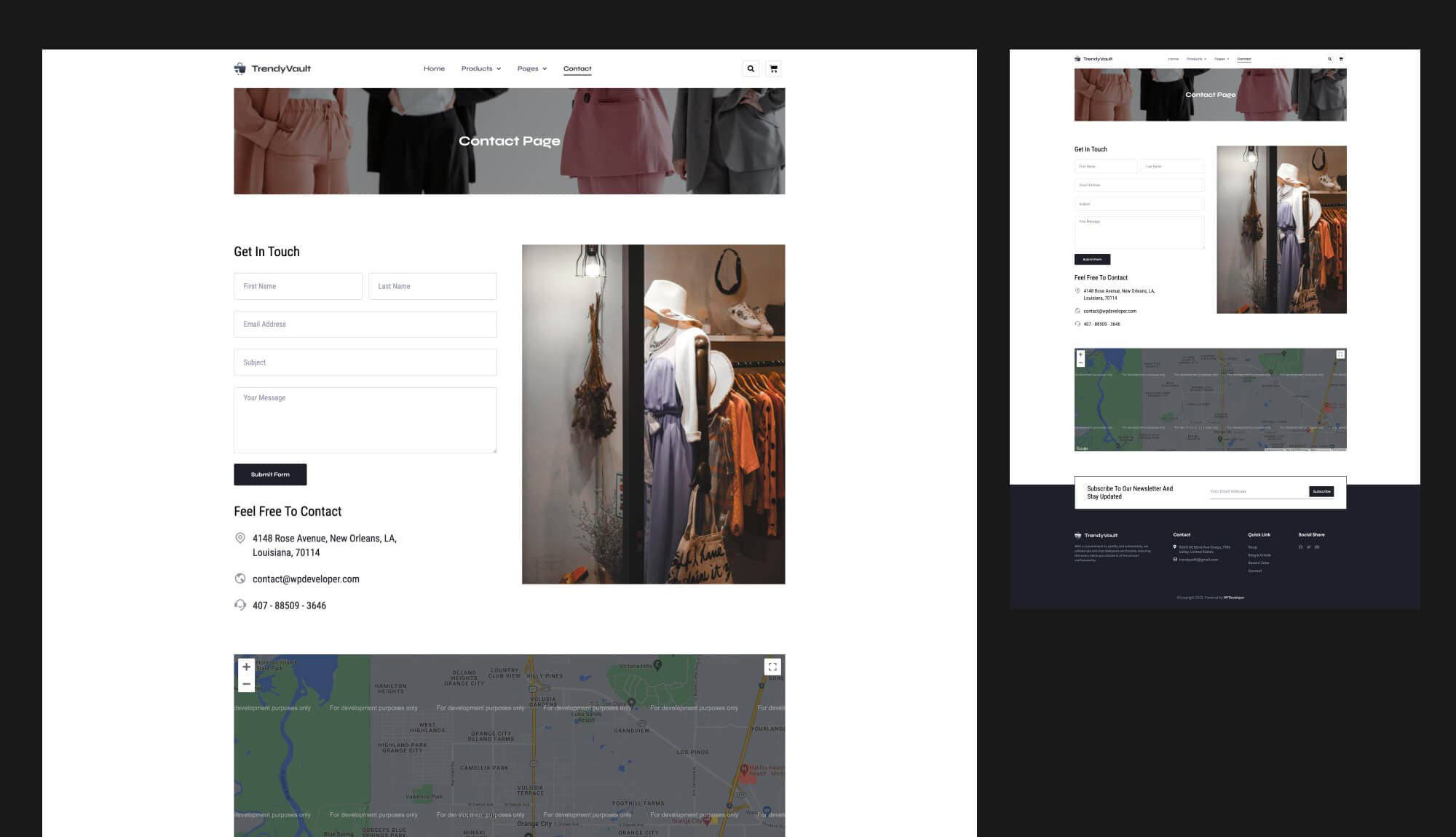Expand the Products dropdown menu
This screenshot has height=837, width=1456.
(x=480, y=68)
